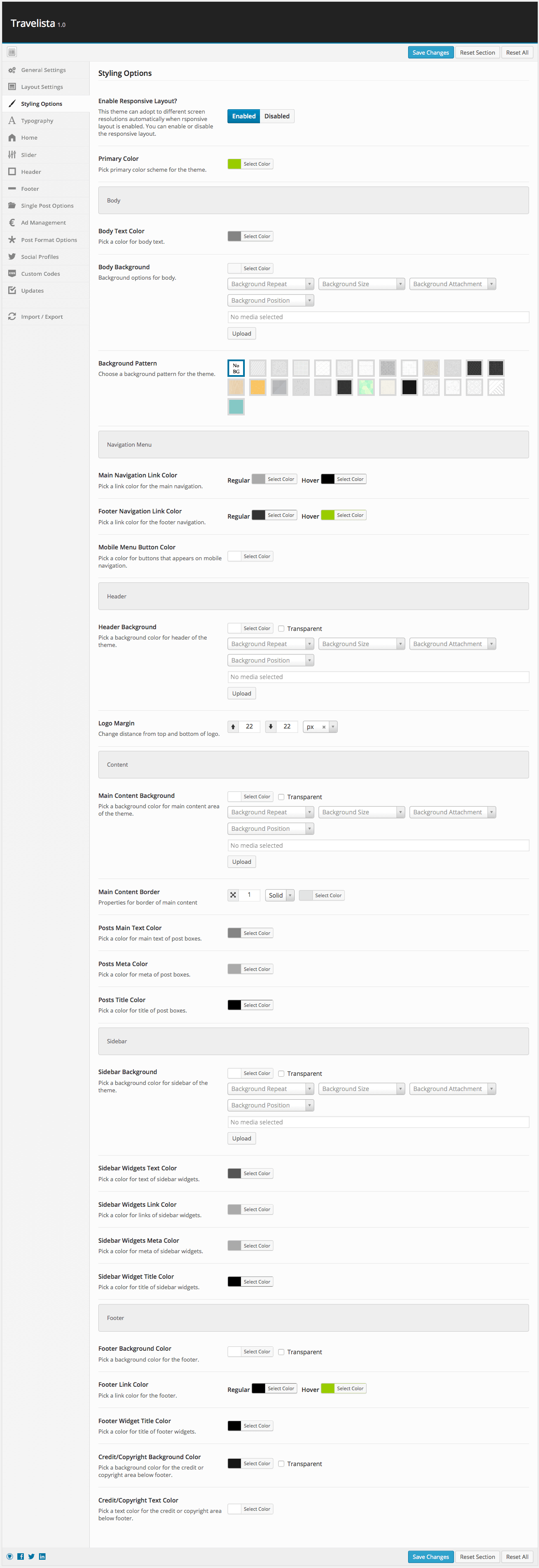Open Logo Margin px units dropdown
The image size is (539, 1568).
pos(320,727)
